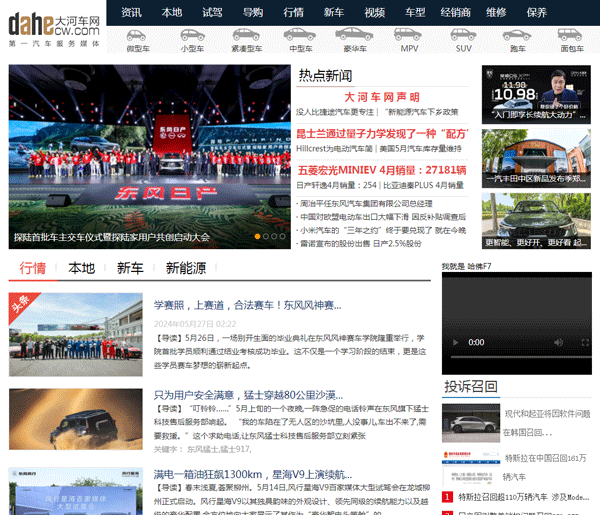This screenshot has width=600, height=515.
Task: Open 昆士兰通过量子力学 headline
Action: [382, 134]
